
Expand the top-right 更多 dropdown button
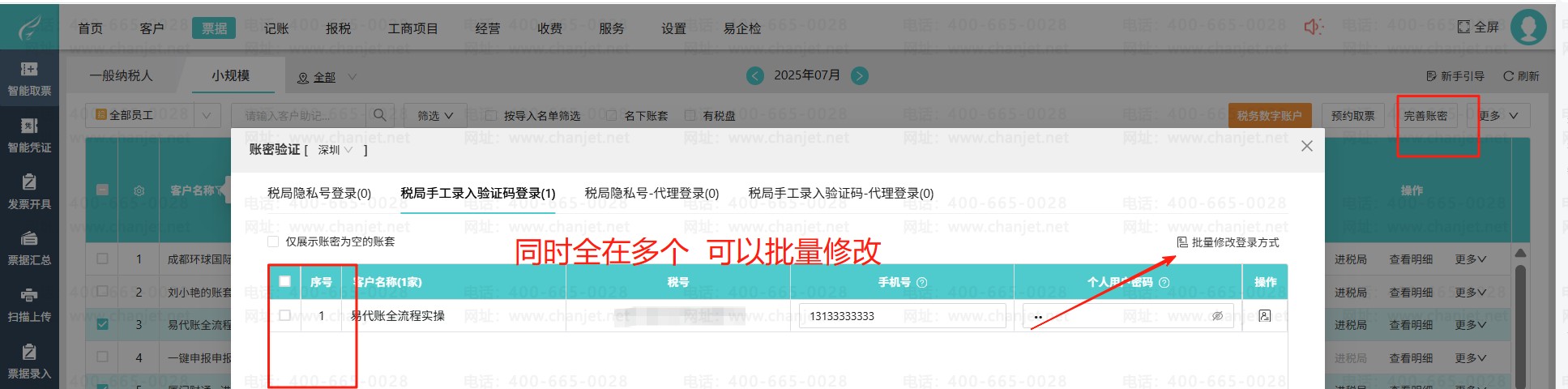(1498, 115)
